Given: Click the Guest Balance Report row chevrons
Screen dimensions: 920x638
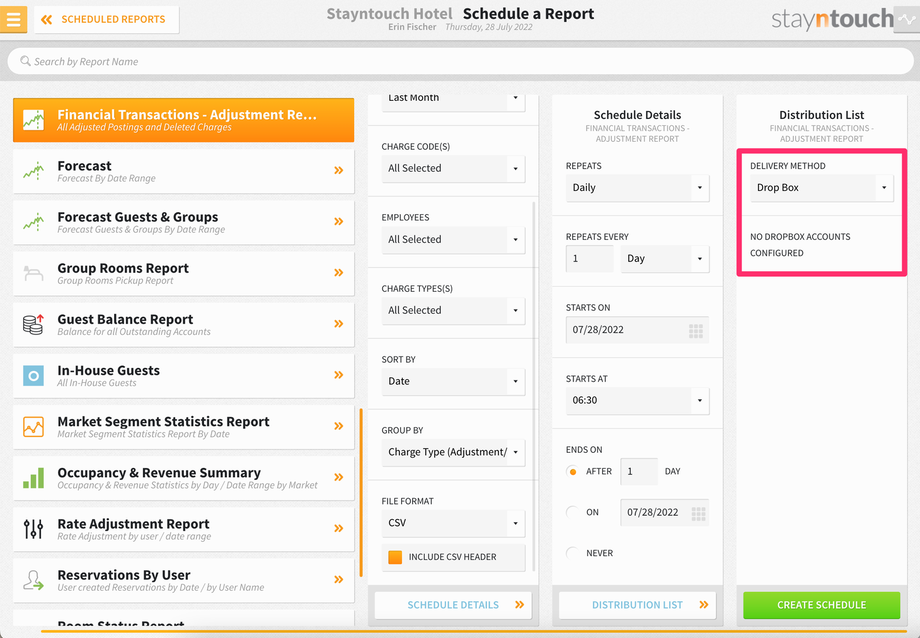Looking at the screenshot, I should pos(339,323).
